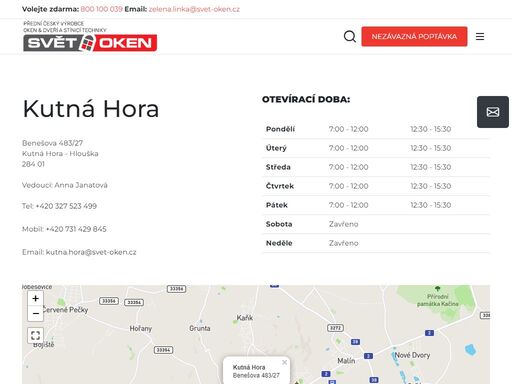Click the Vedoucí: Anna Janatová text

tap(65, 185)
